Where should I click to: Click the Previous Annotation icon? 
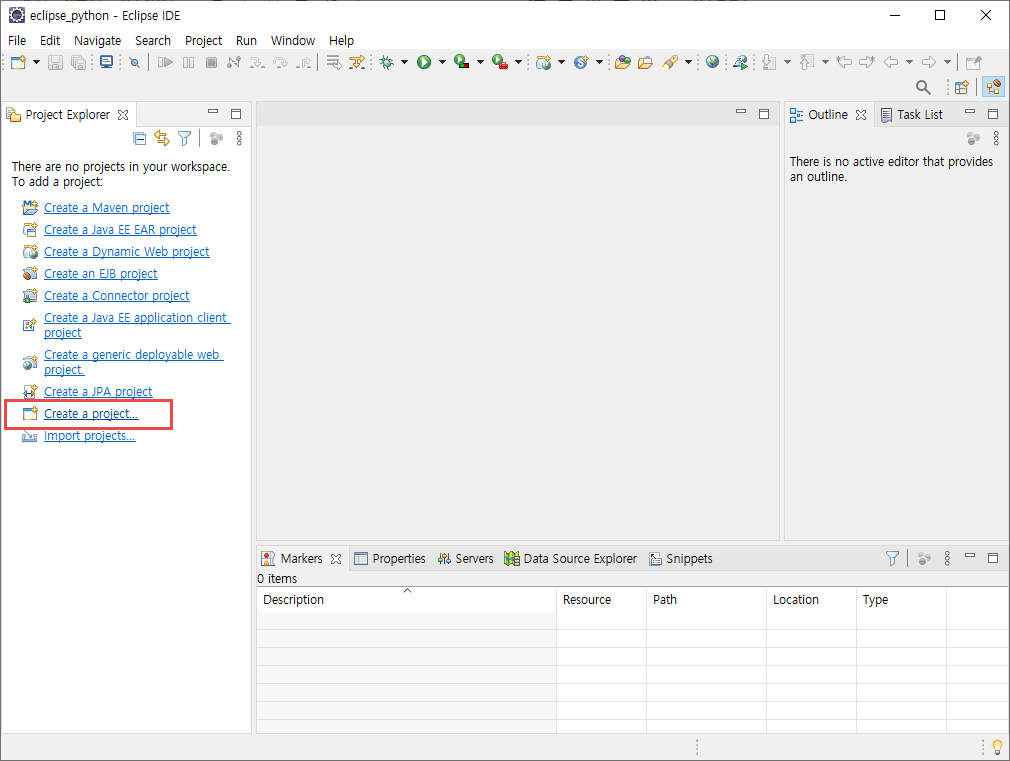tap(807, 63)
